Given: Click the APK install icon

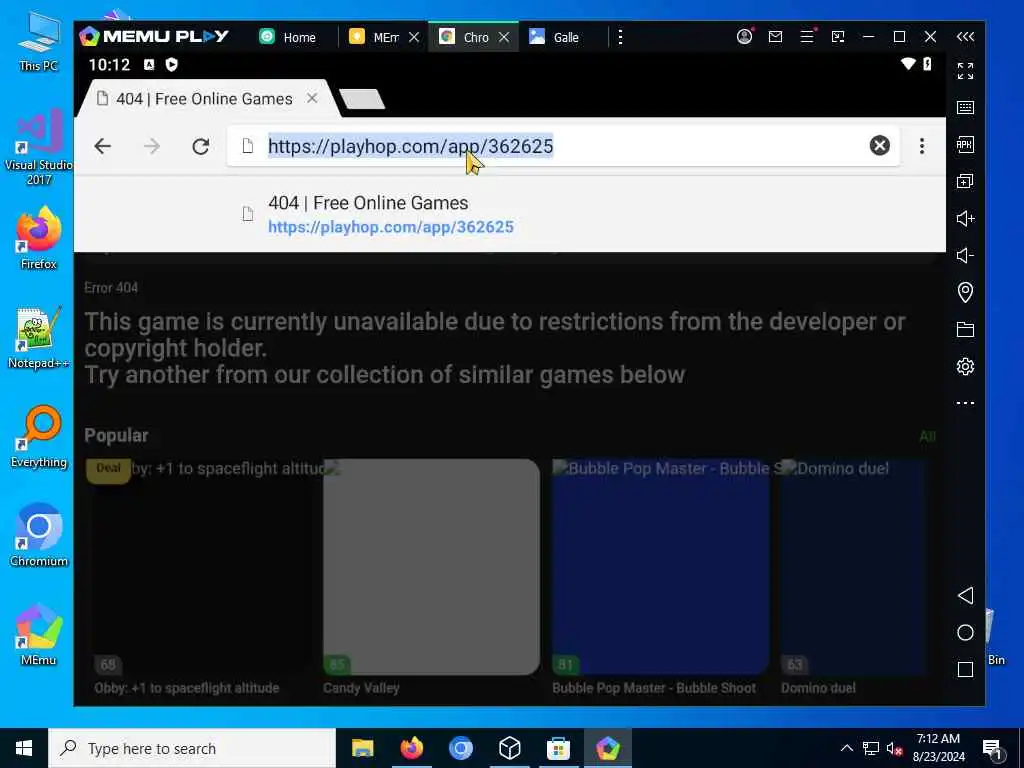Looking at the screenshot, I should [x=965, y=144].
